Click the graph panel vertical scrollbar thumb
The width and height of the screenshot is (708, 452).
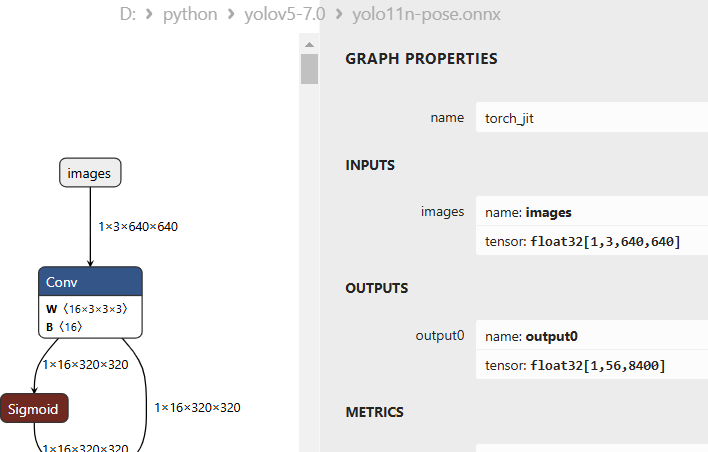point(309,68)
